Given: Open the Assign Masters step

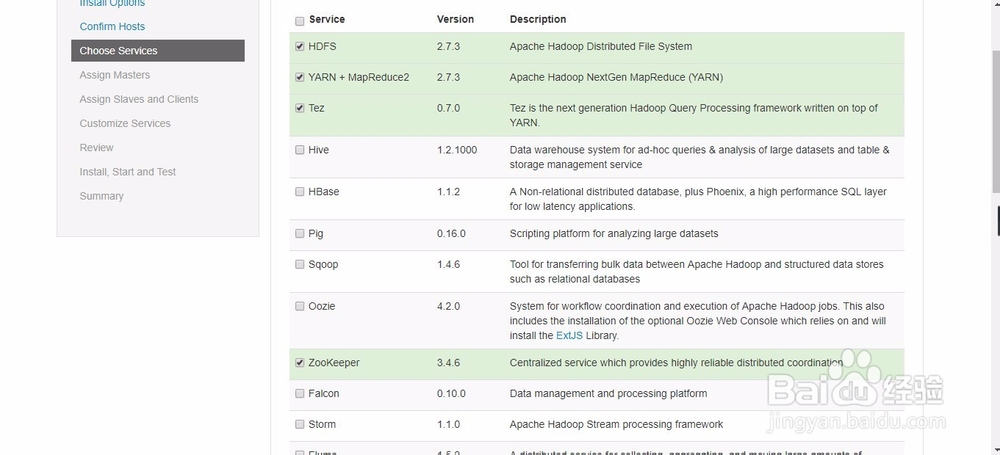Looking at the screenshot, I should 114,75.
